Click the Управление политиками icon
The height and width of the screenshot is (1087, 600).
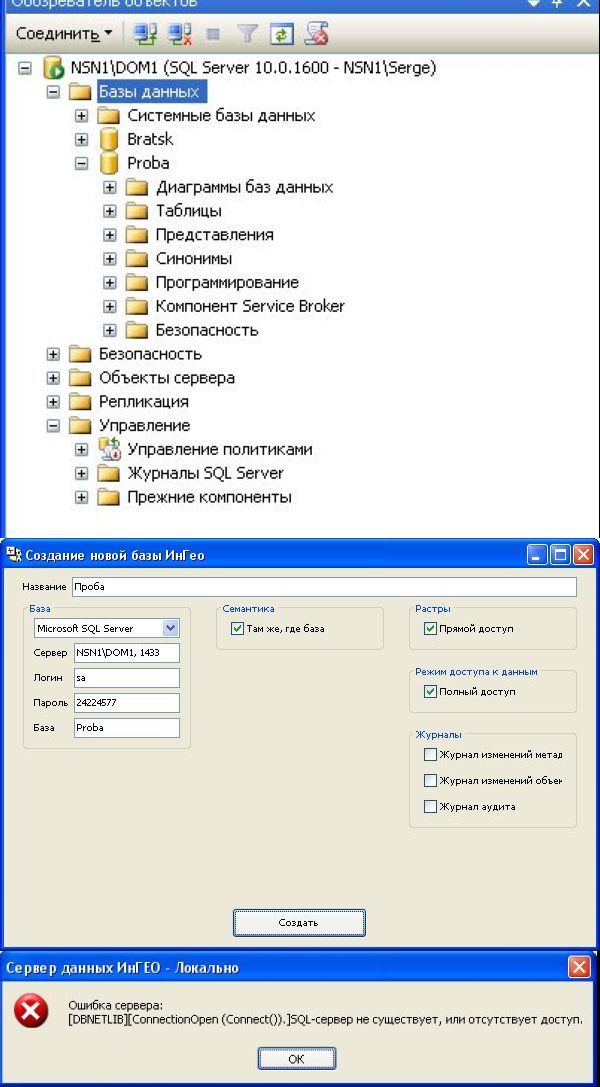pos(109,449)
